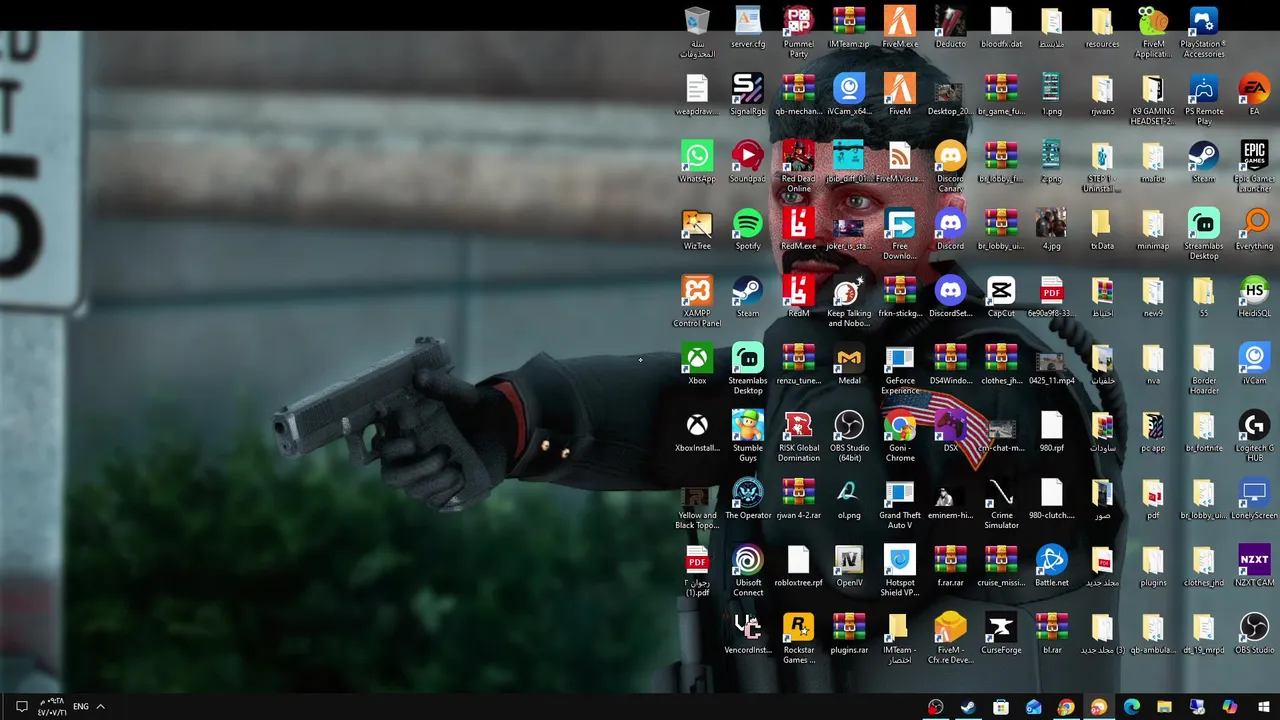
Task: Open Spotify from the desktop
Action: click(x=748, y=229)
